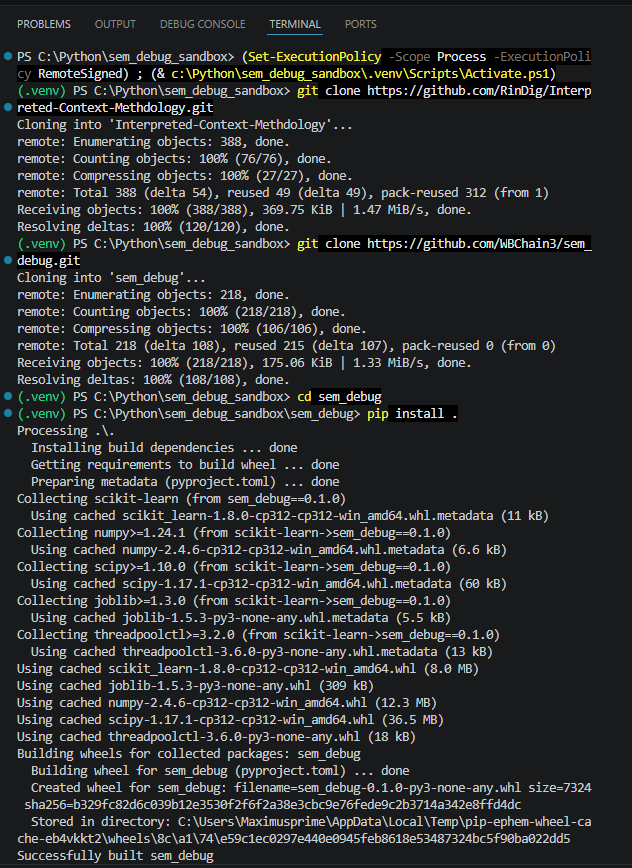
Task: Click the pip-ephem-wheel cache directory path
Action: pos(304,830)
